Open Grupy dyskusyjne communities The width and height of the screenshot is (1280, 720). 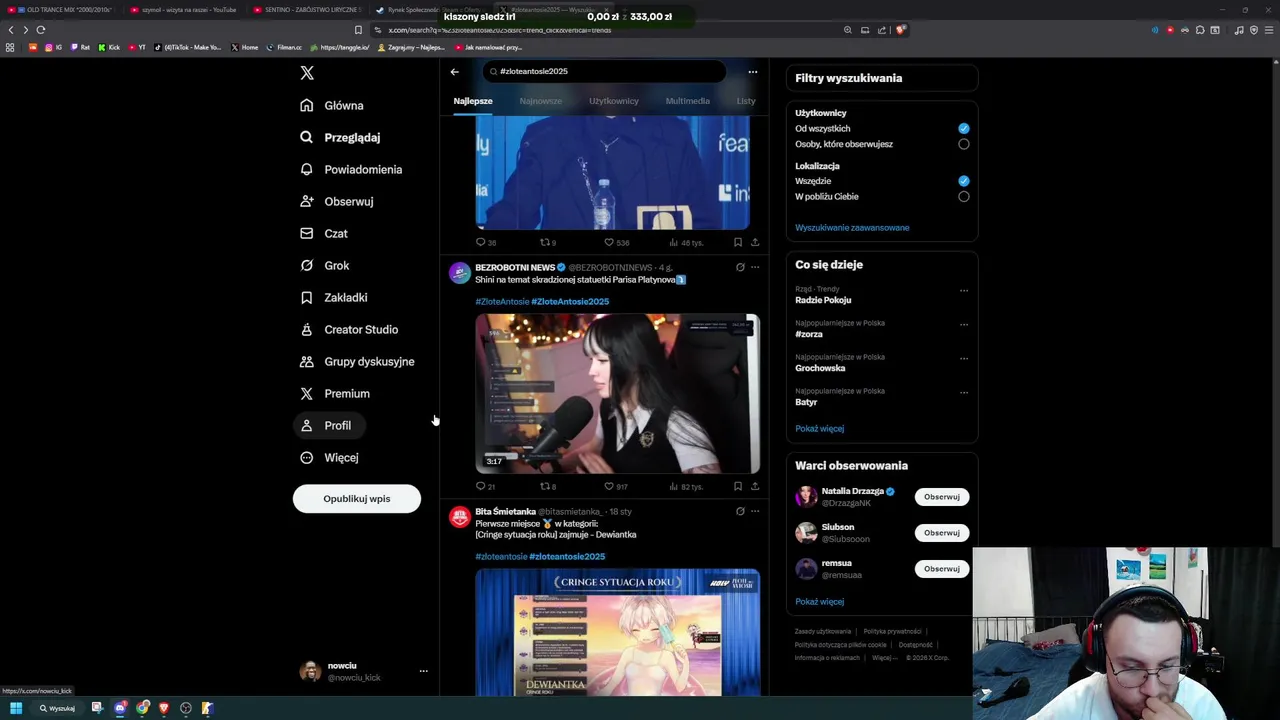pyautogui.click(x=357, y=361)
